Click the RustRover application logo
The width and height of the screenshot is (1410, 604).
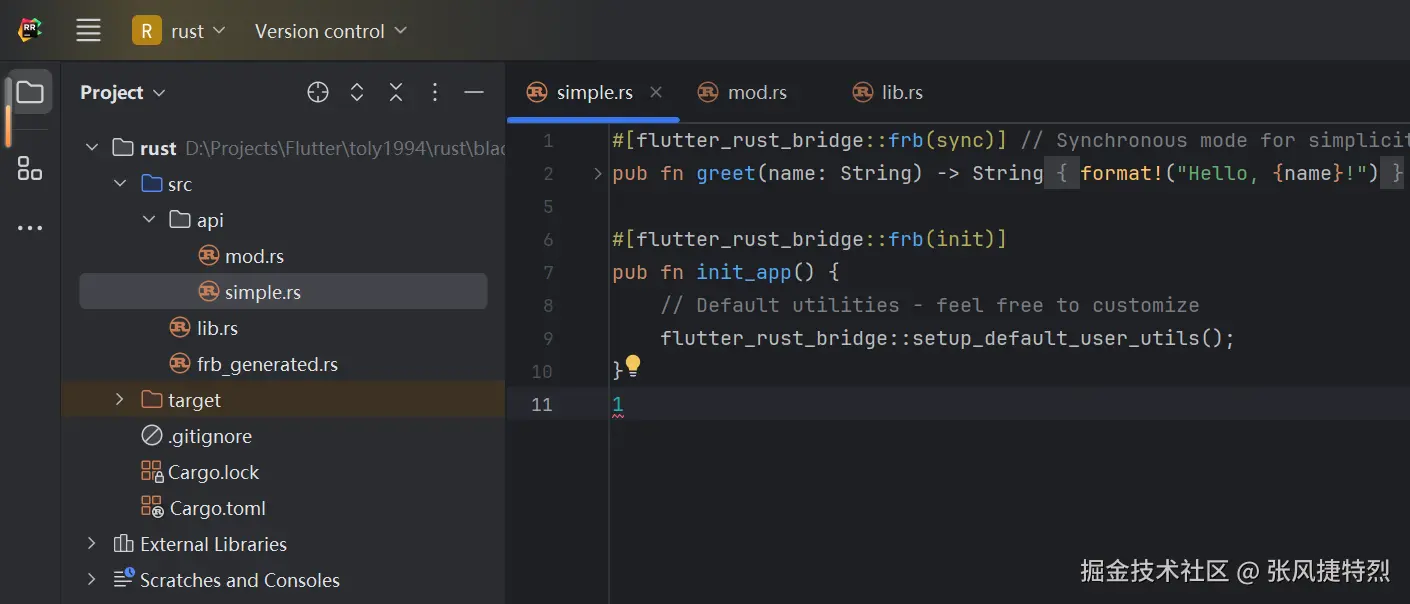(x=31, y=31)
